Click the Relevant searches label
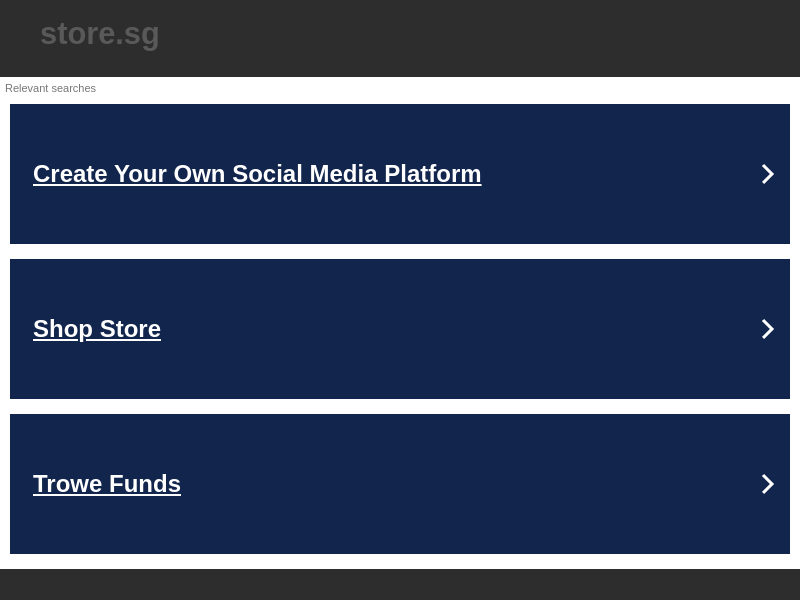 [51, 89]
